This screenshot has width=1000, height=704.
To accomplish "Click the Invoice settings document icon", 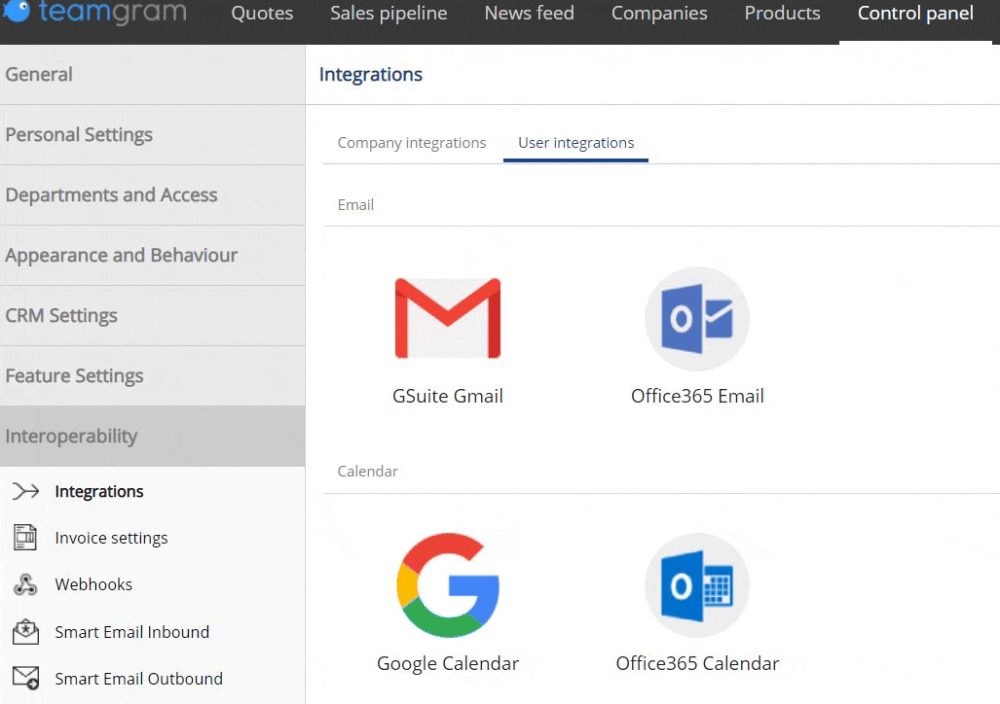I will point(26,538).
